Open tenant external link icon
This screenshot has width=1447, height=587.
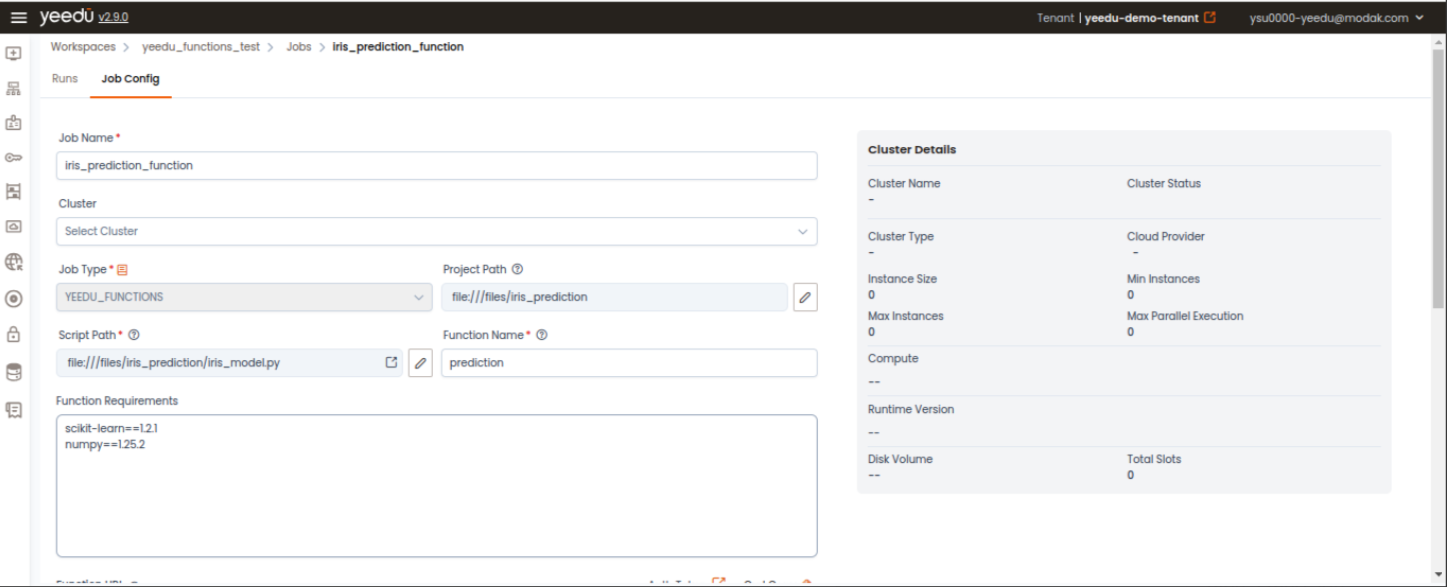point(1210,17)
